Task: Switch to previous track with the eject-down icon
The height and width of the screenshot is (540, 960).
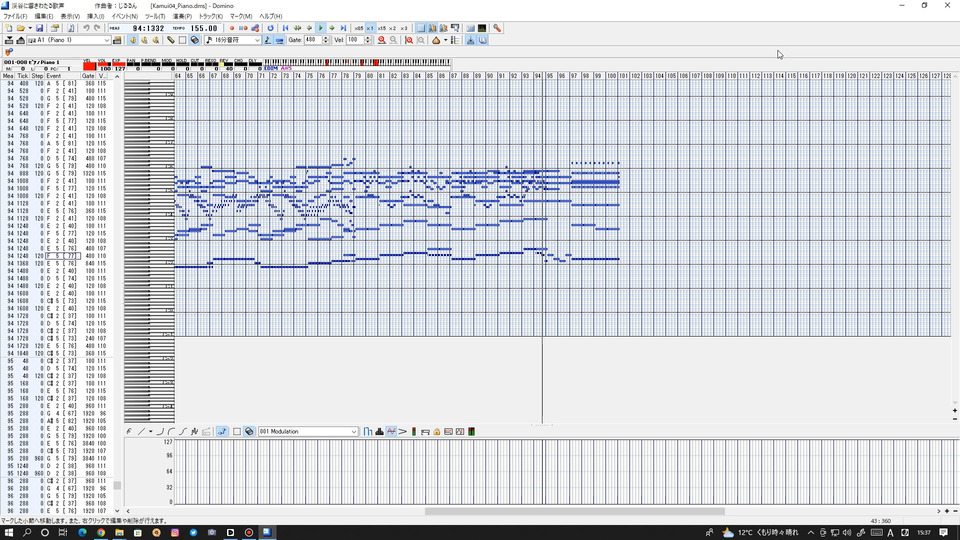Action: coord(9,40)
